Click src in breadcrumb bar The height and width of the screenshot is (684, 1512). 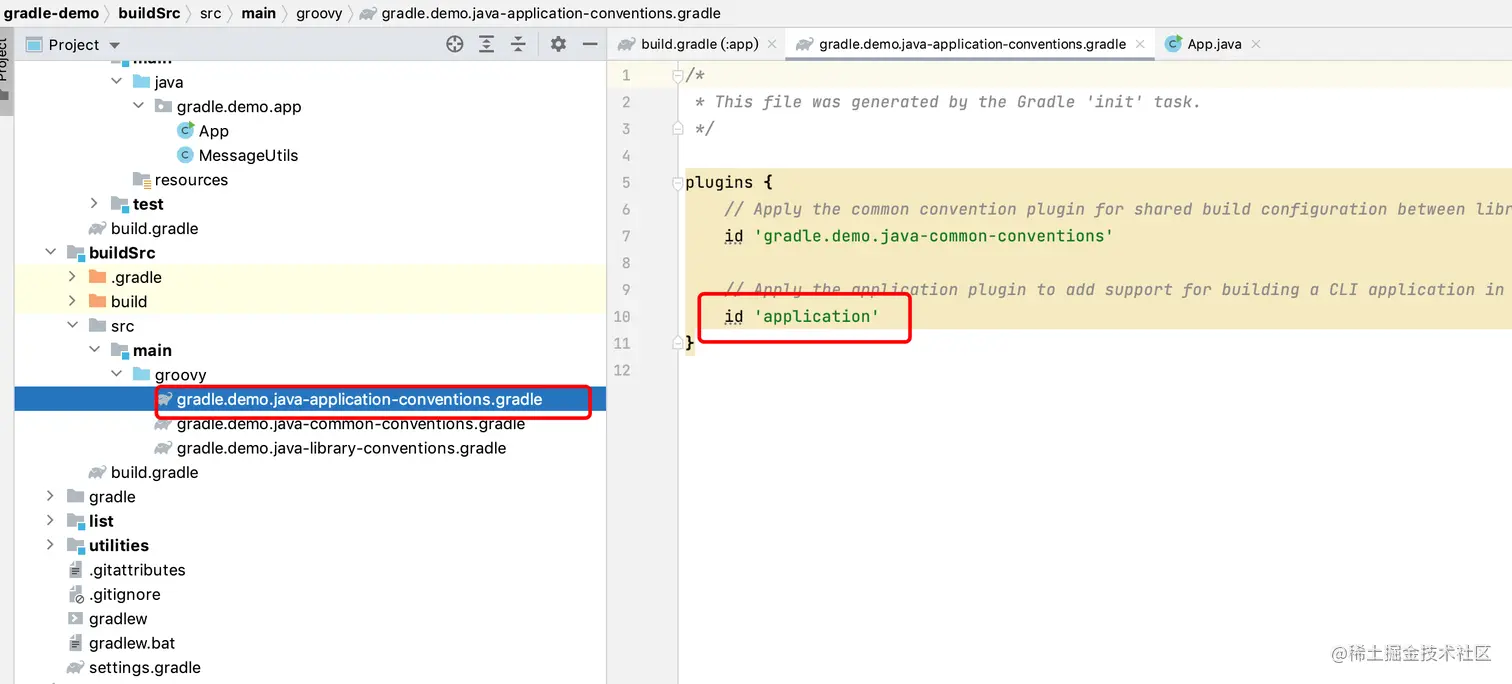210,13
